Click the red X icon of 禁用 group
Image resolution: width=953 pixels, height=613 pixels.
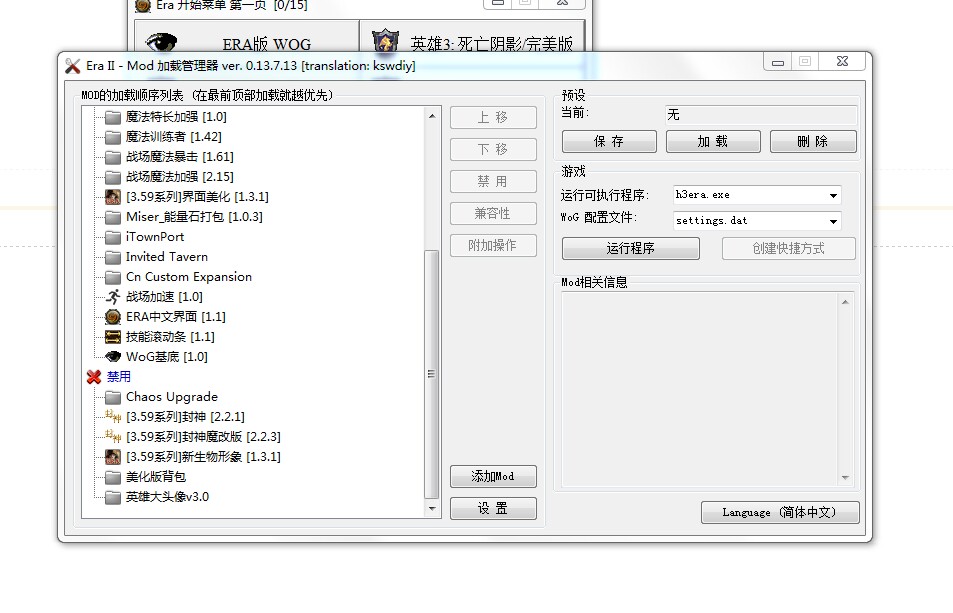coord(94,377)
